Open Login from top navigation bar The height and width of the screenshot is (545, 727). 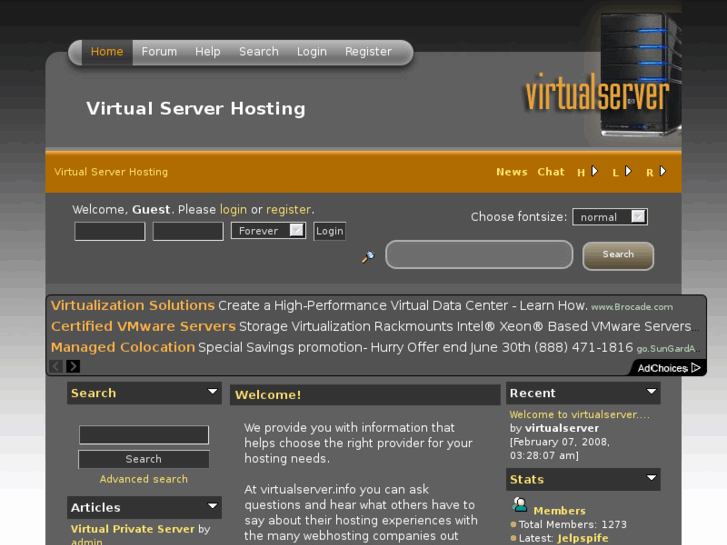coord(312,52)
